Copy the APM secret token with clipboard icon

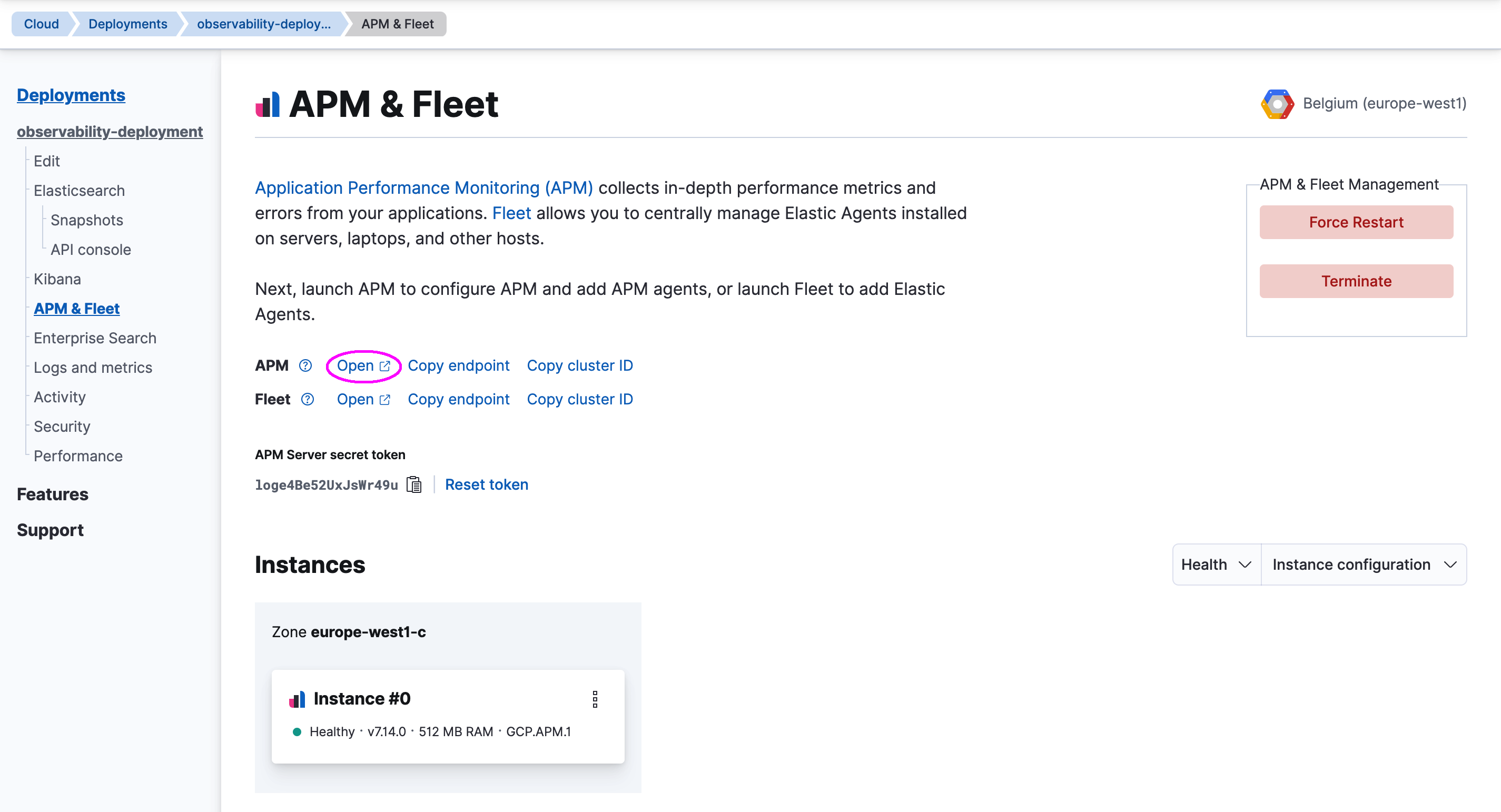click(x=414, y=484)
